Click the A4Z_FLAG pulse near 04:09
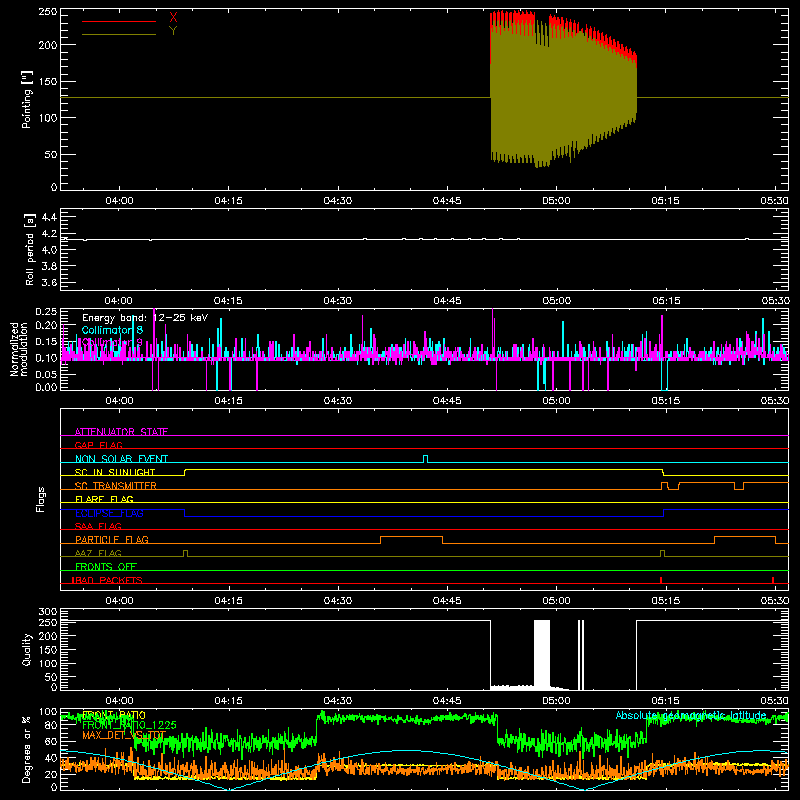This screenshot has height=800, width=800. [185, 553]
